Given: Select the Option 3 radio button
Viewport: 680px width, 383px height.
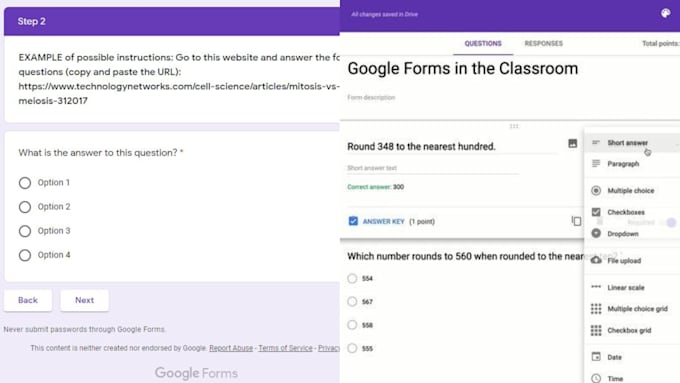Looking at the screenshot, I should point(25,231).
